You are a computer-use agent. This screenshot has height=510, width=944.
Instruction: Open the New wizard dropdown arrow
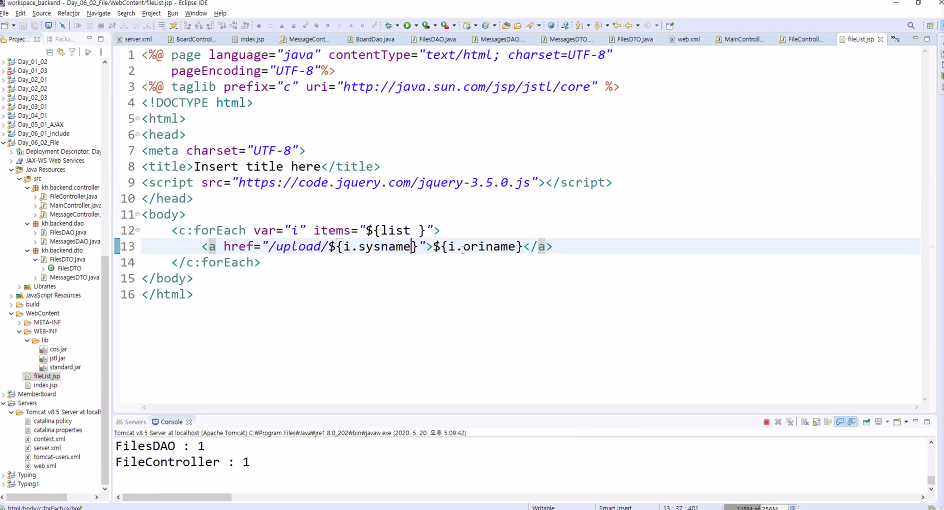[13, 25]
